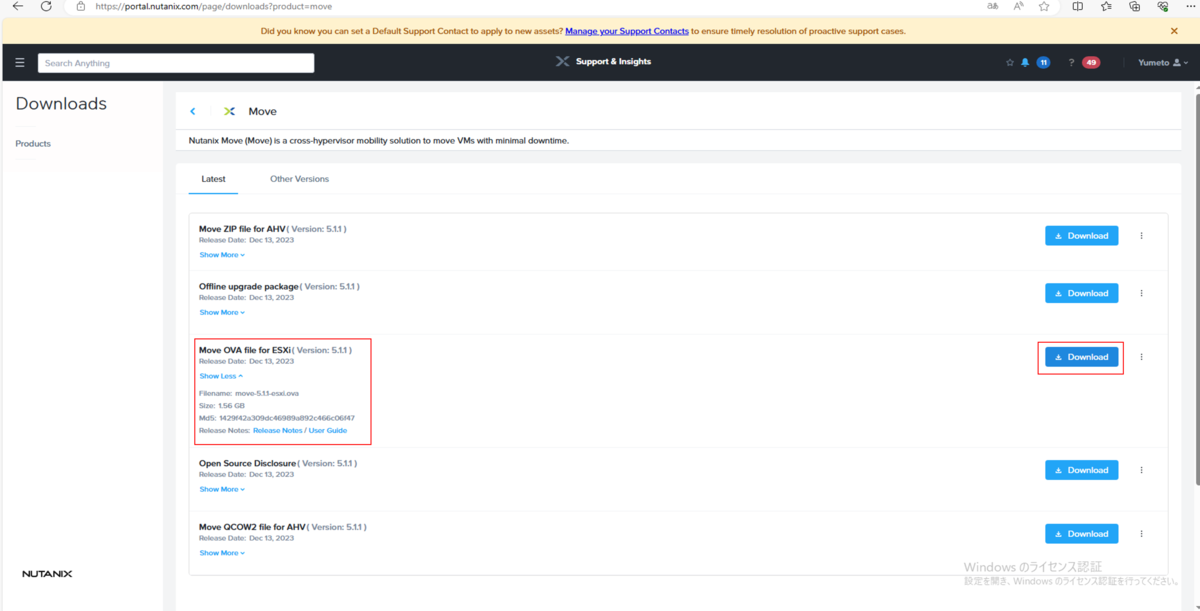Activate the read aloud icon
Viewport: 1200px width, 611px height.
(1018, 6)
